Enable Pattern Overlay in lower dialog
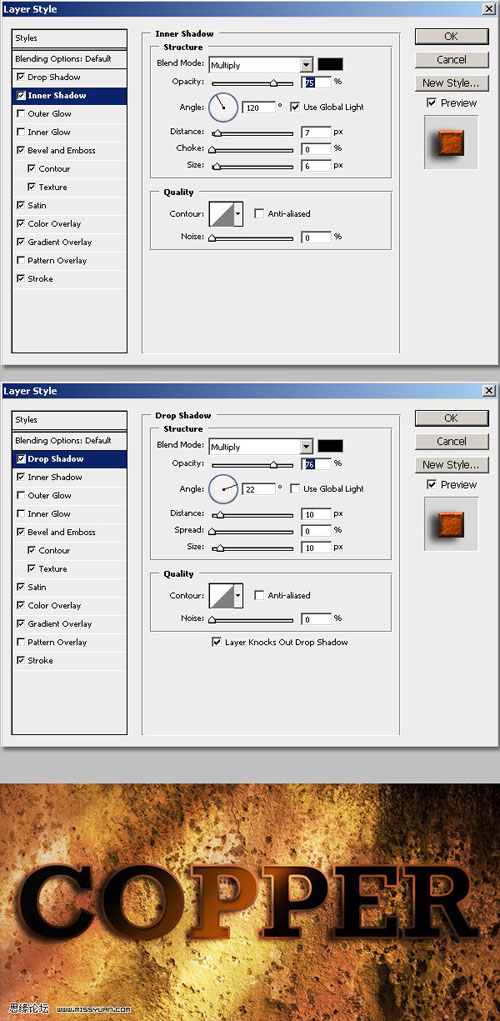The image size is (500, 1021). 21,641
